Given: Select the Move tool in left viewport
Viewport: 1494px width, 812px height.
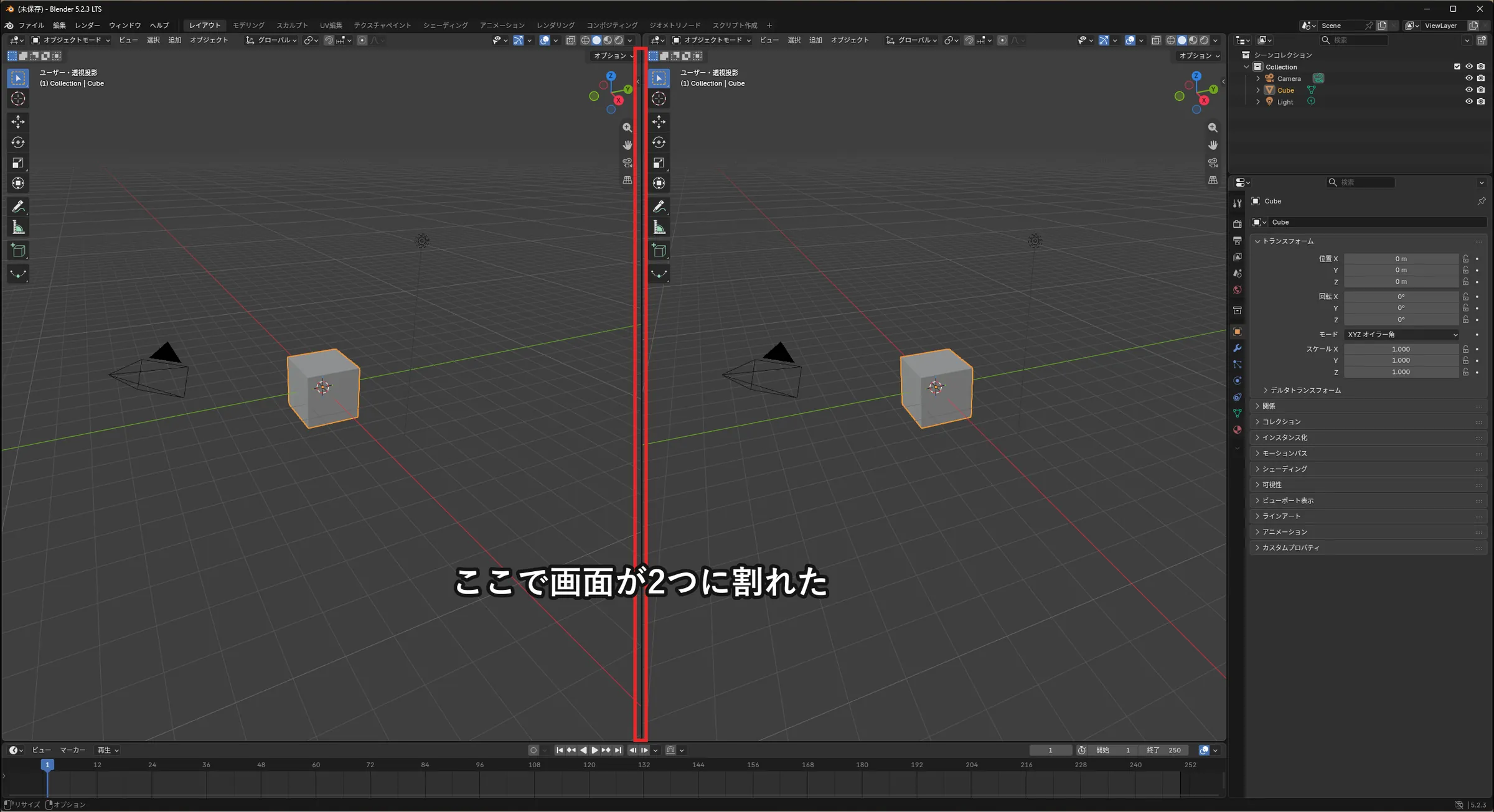Looking at the screenshot, I should [x=18, y=121].
